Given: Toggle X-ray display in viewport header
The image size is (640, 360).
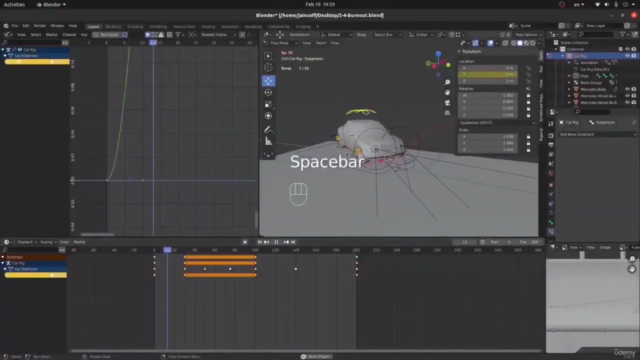Looking at the screenshot, I should pos(505,43).
